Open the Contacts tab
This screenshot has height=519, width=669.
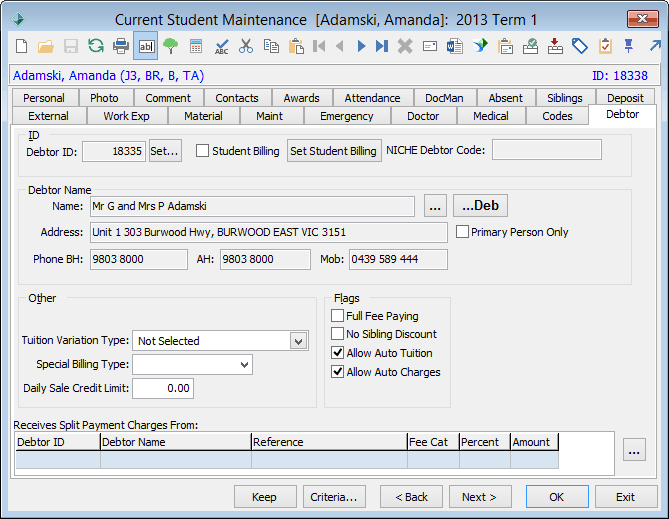237,98
